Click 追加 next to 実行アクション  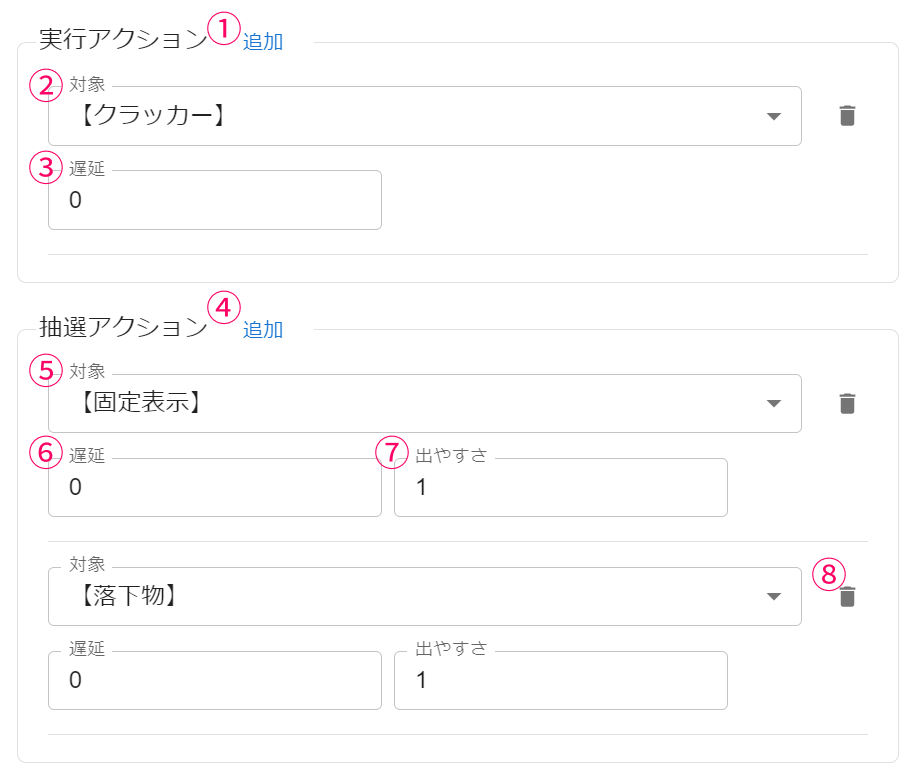click(263, 42)
